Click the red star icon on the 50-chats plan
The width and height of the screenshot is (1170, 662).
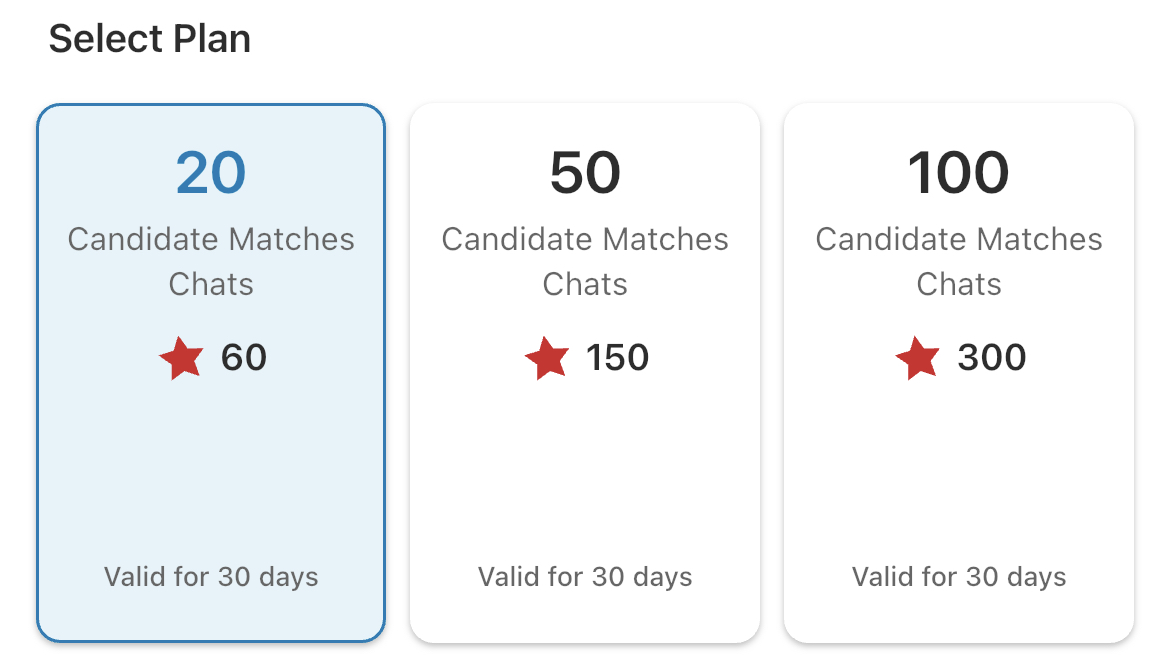pos(546,359)
